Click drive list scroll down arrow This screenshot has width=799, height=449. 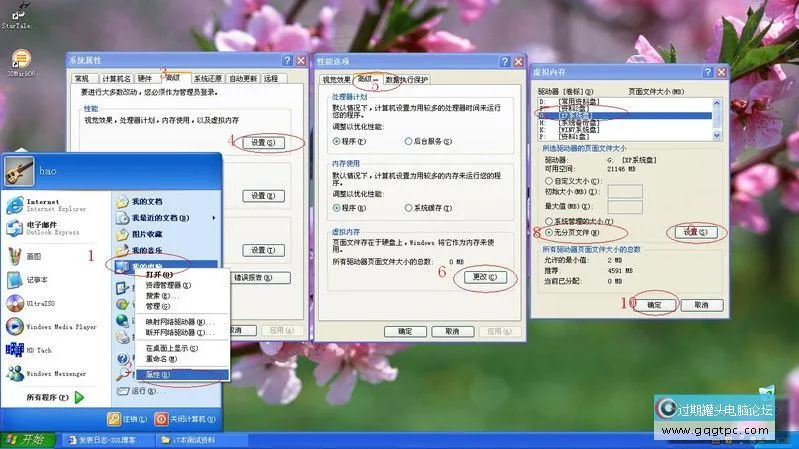click(x=716, y=136)
